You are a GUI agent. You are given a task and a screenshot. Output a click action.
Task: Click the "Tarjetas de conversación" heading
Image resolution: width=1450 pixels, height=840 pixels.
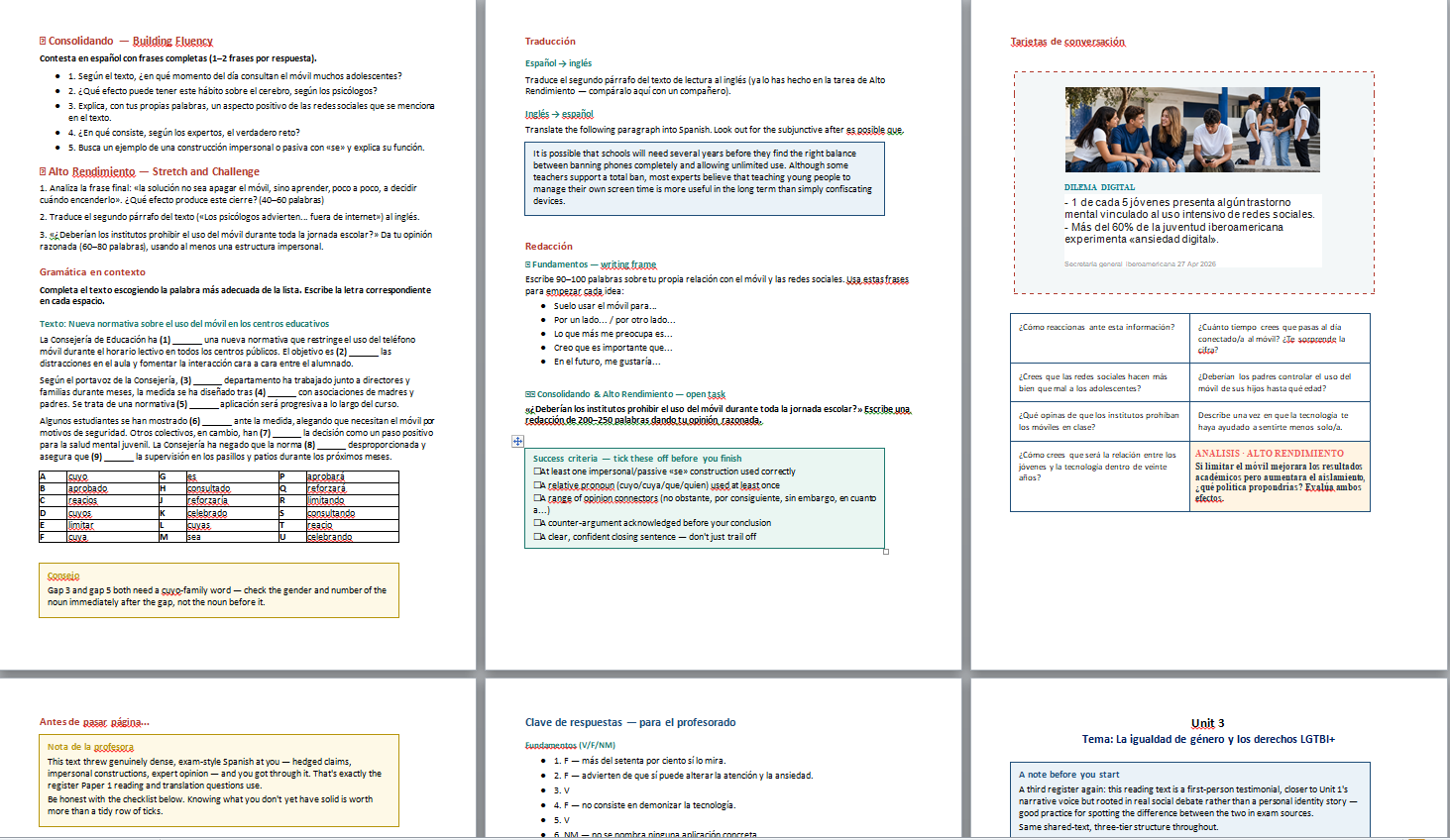click(1067, 42)
